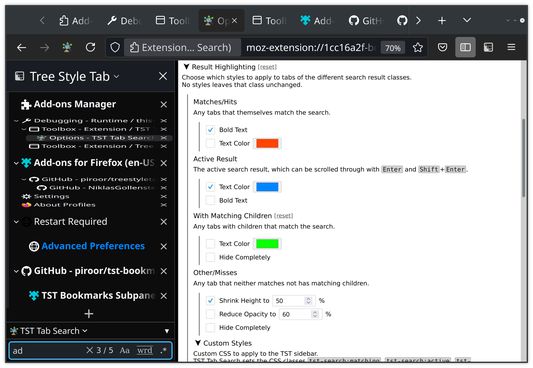Enable Hide Completely under With Matching Children

[210, 257]
